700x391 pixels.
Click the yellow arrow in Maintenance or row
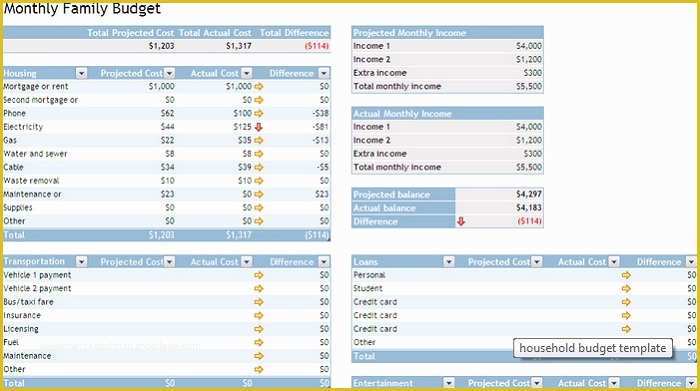click(259, 194)
